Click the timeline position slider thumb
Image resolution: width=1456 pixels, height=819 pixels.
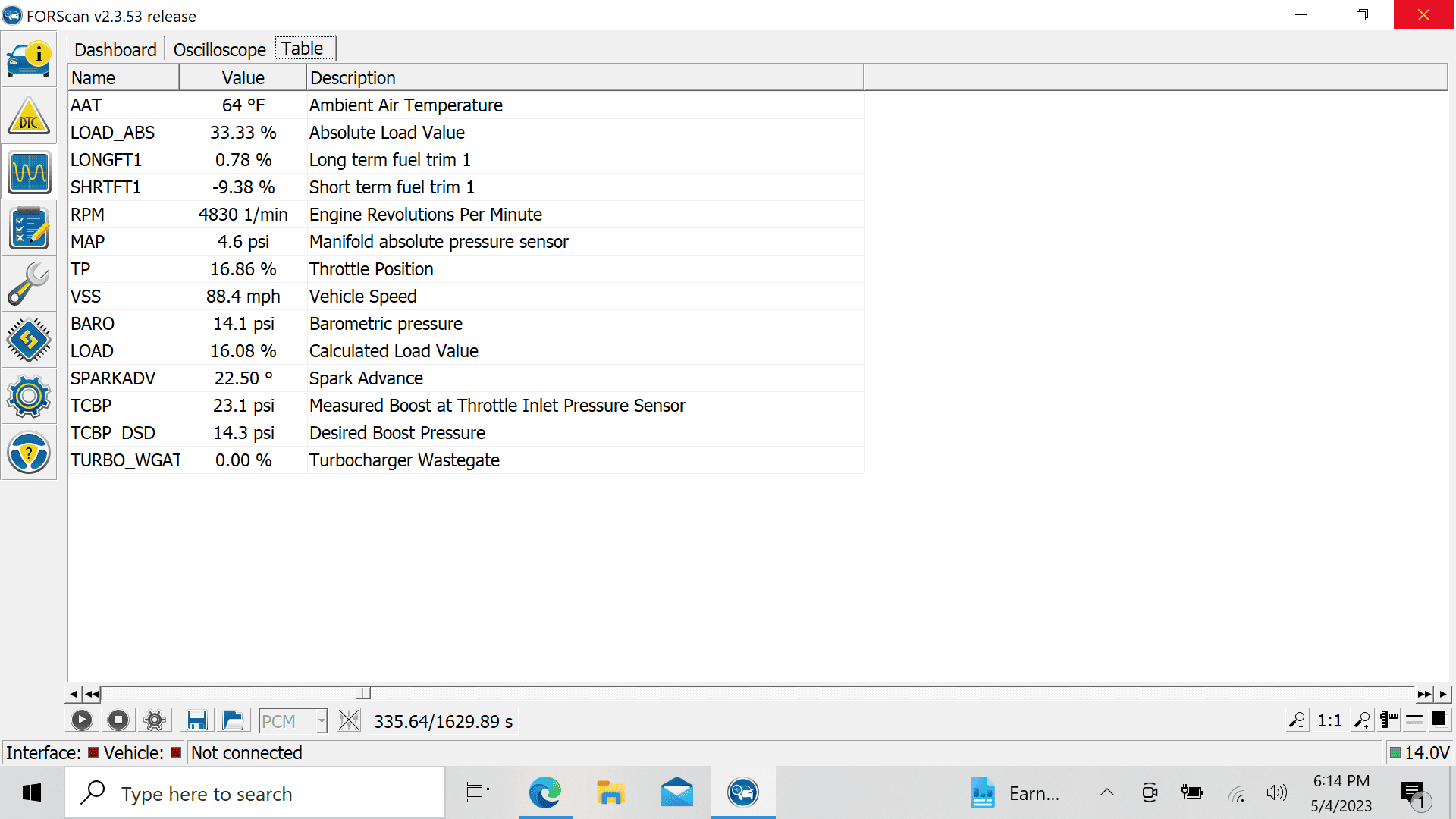[364, 693]
